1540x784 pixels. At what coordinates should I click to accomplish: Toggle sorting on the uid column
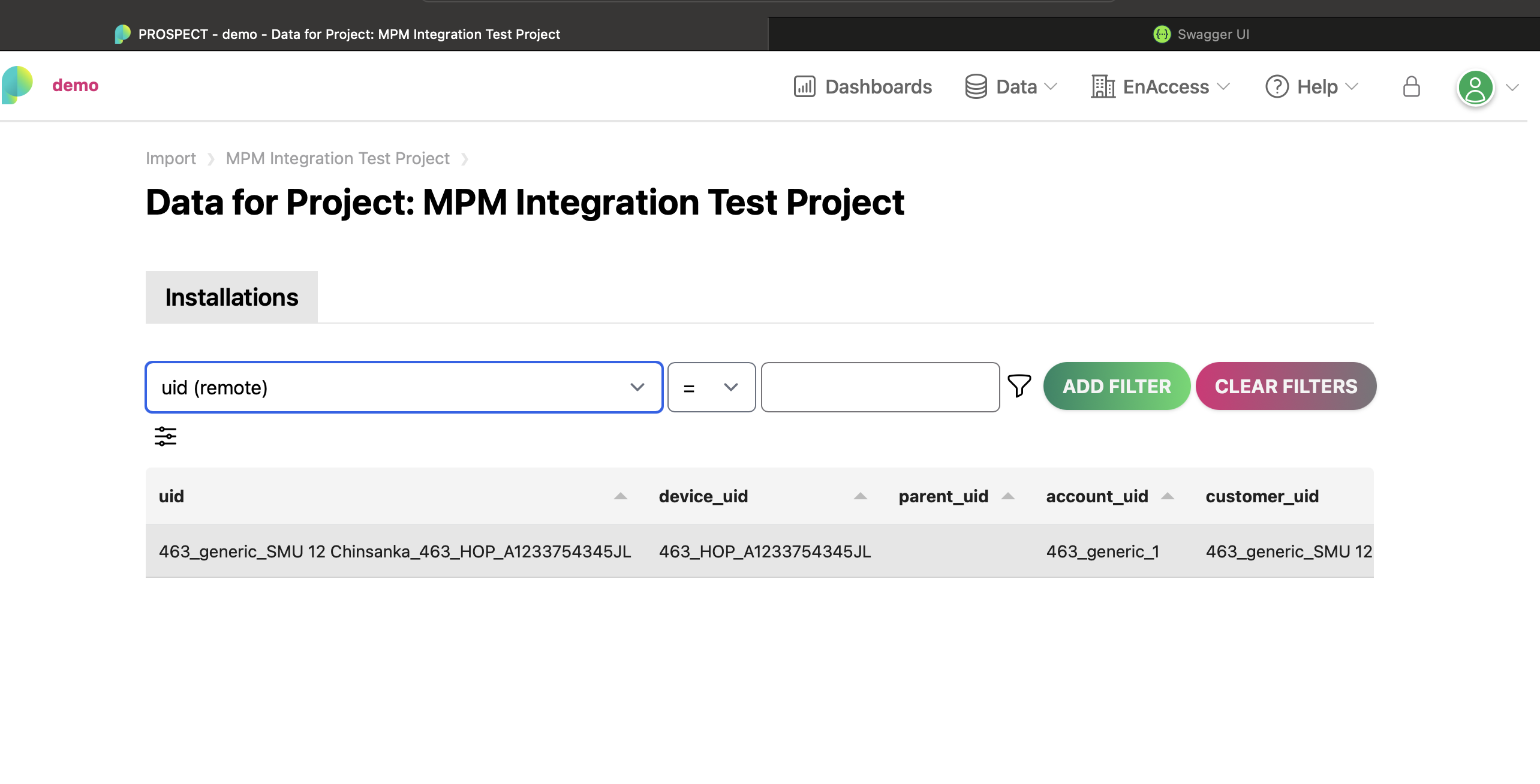[619, 496]
